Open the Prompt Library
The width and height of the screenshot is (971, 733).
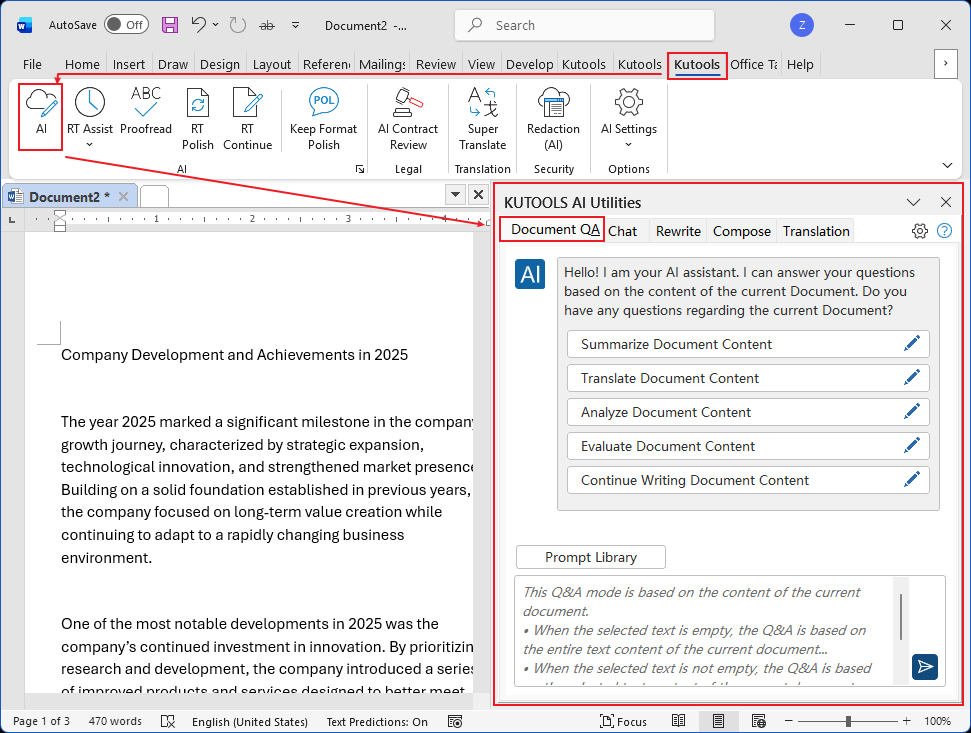click(x=590, y=557)
